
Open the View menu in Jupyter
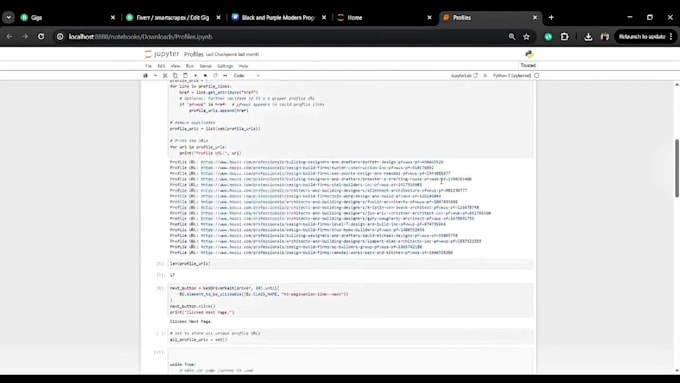click(175, 66)
